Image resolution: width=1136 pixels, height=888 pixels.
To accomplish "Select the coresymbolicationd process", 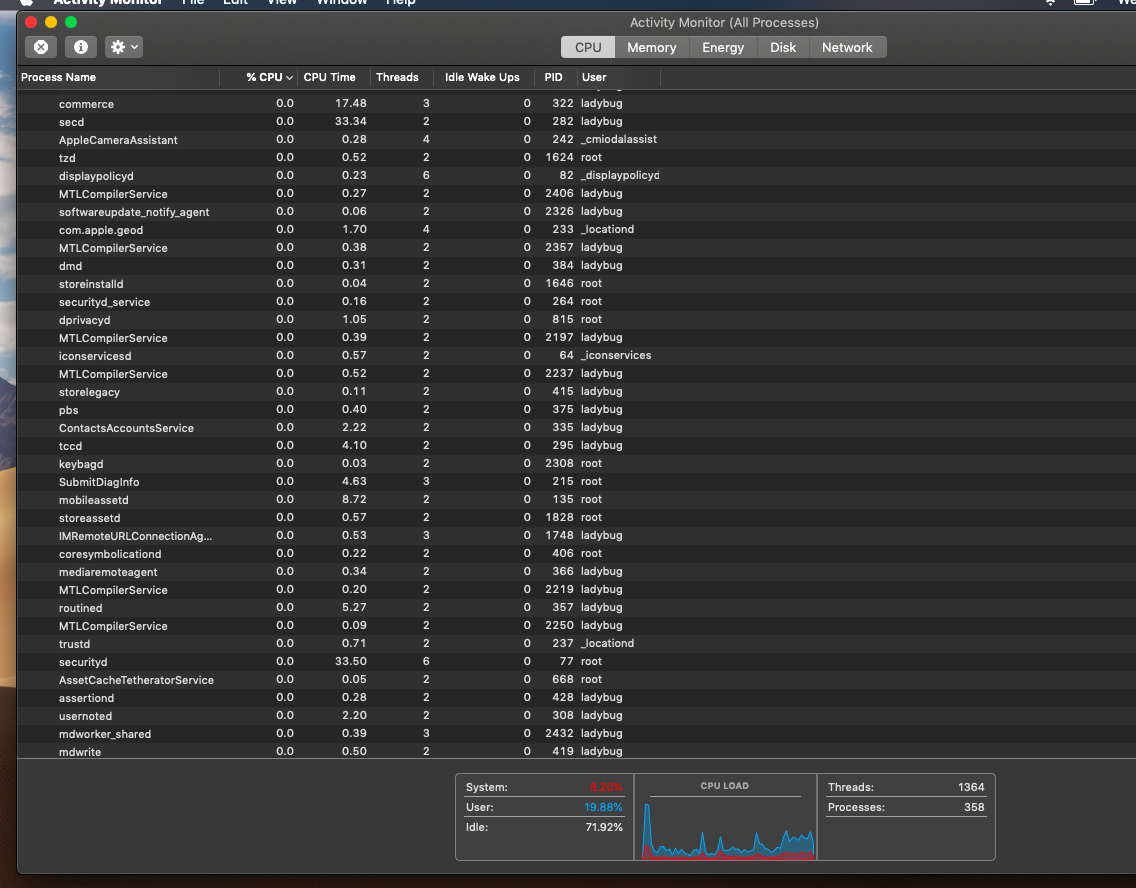I will click(x=577, y=553).
